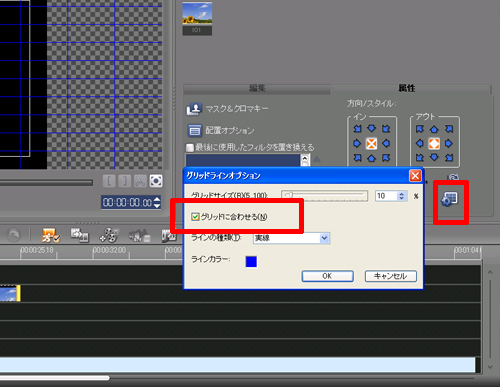Image resolution: width=500 pixels, height=387 pixels.
Task: Select In direction: enter from right
Action: (x=386, y=143)
